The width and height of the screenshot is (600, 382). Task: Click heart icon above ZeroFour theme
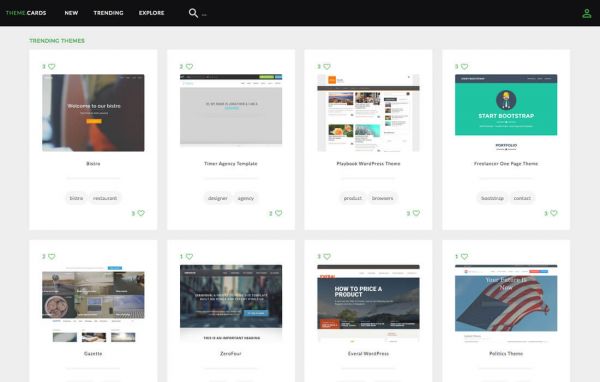click(189, 256)
